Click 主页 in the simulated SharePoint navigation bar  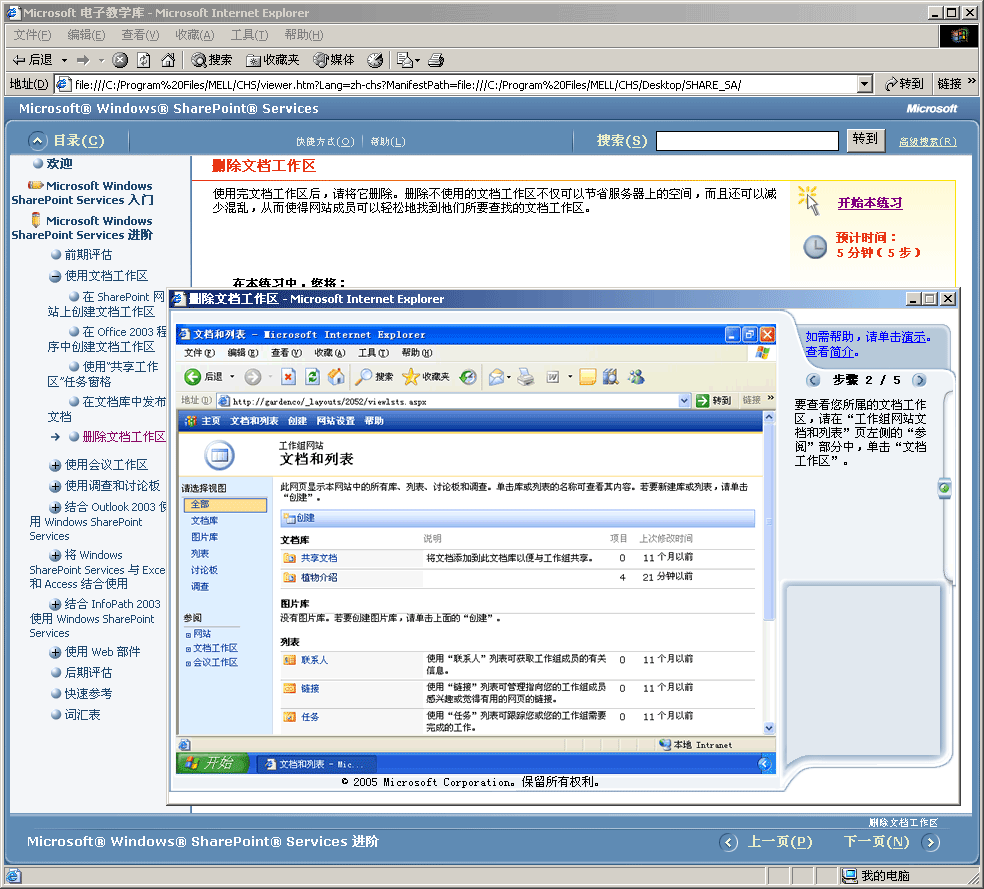[211, 421]
